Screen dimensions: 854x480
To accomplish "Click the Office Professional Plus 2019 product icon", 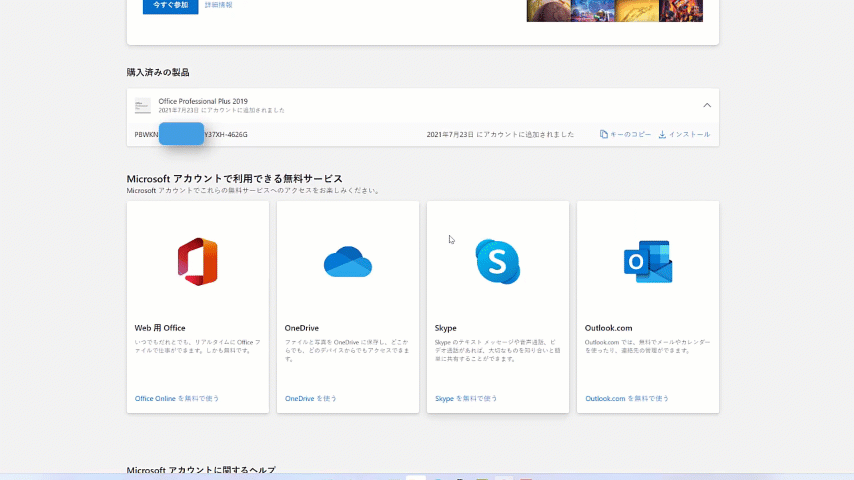I will point(143,105).
